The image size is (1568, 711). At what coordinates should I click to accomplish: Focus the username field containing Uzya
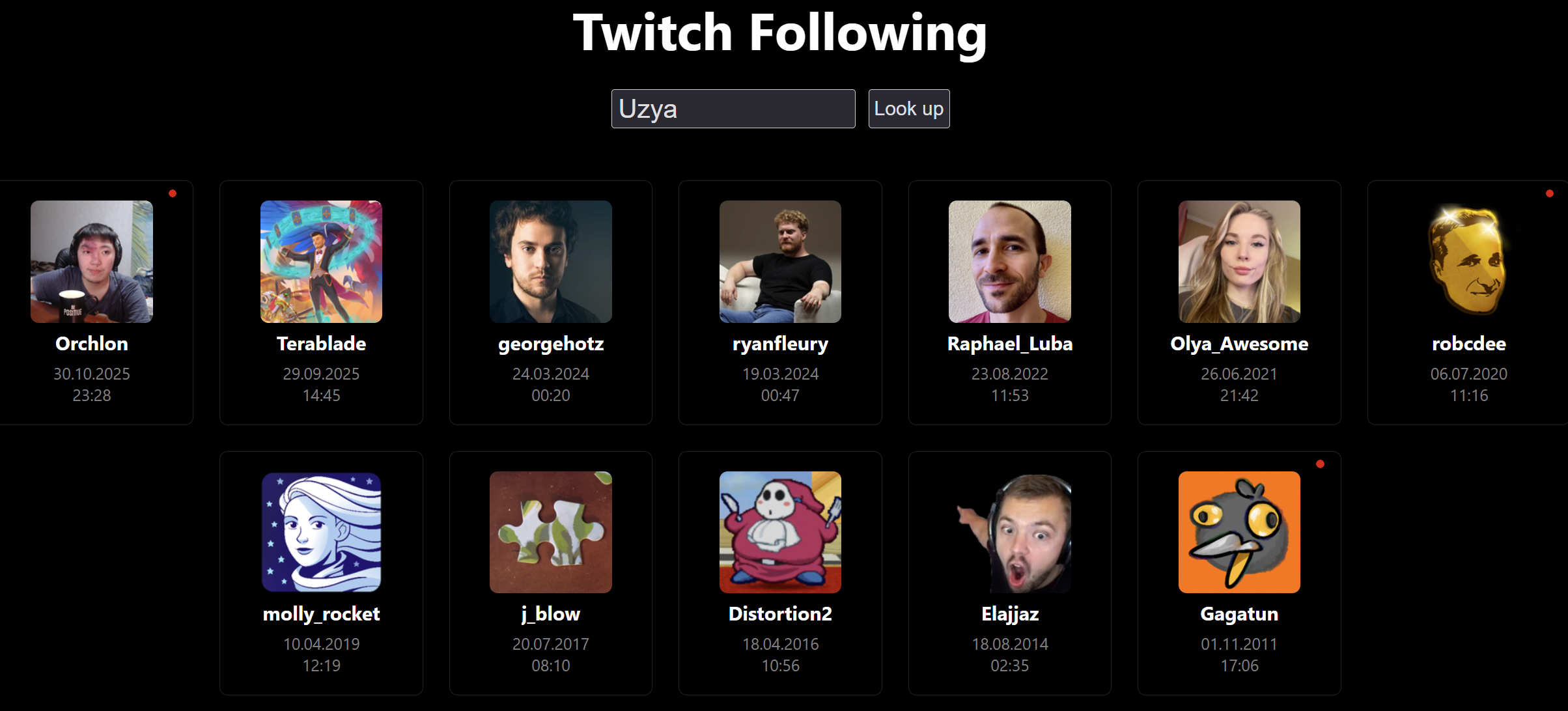pyautogui.click(x=733, y=109)
